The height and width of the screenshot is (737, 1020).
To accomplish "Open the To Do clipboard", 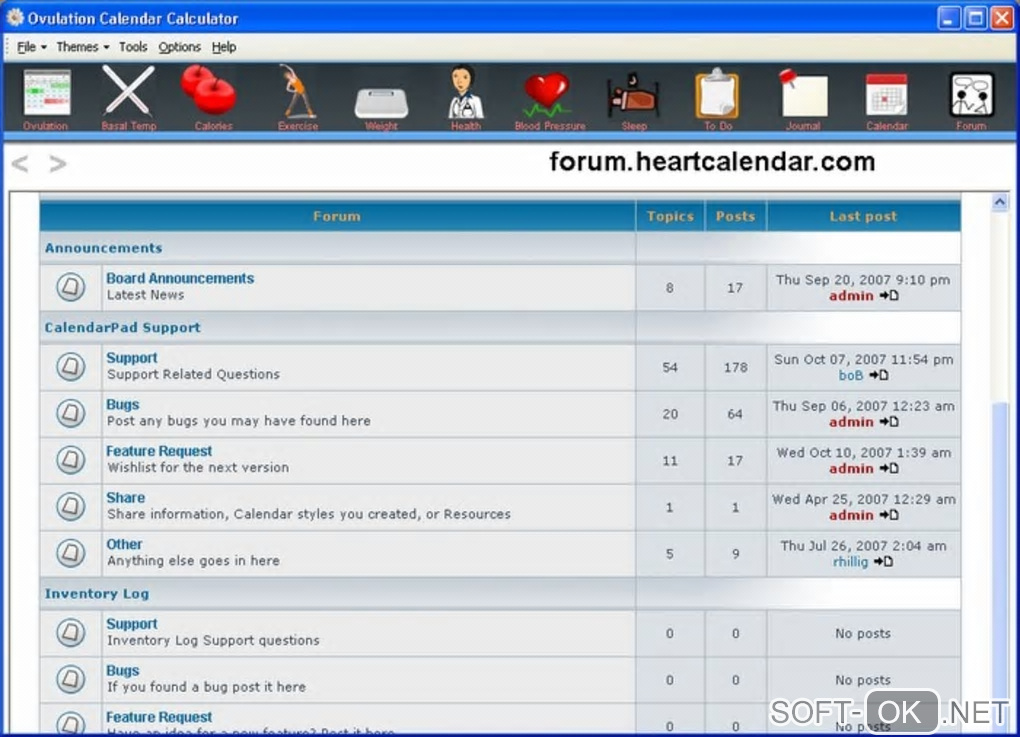I will pos(718,99).
